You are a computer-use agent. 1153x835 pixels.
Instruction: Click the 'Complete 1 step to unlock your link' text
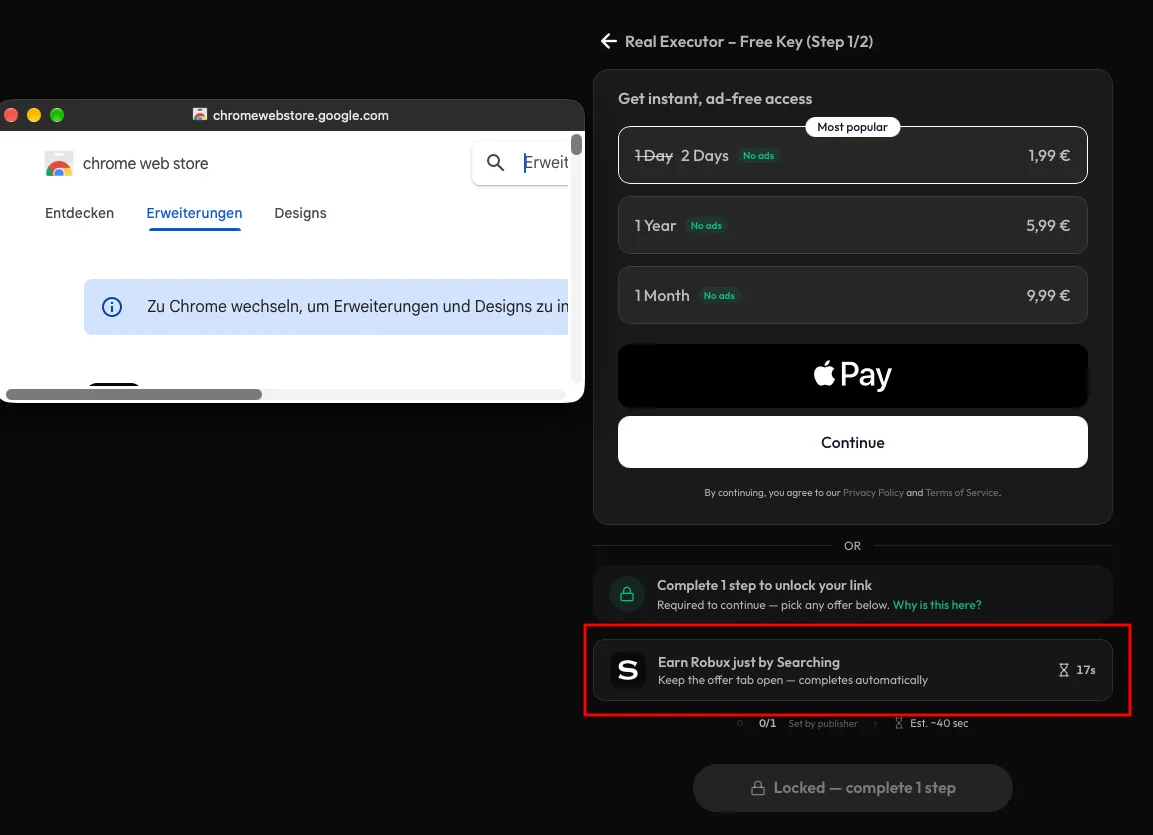(x=764, y=585)
